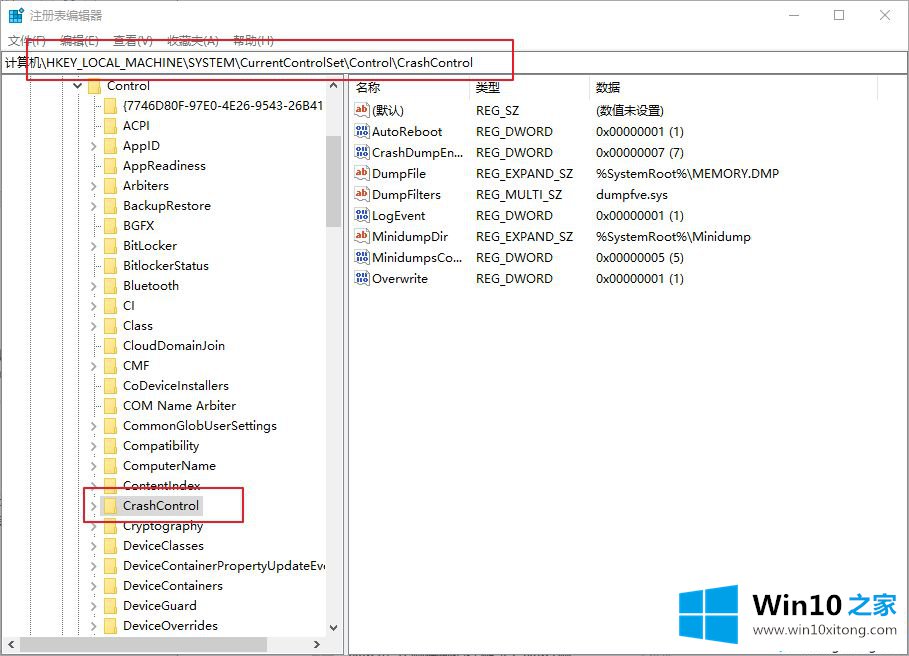This screenshot has width=909, height=656.
Task: Select the ContentIndex key
Action: 162,486
